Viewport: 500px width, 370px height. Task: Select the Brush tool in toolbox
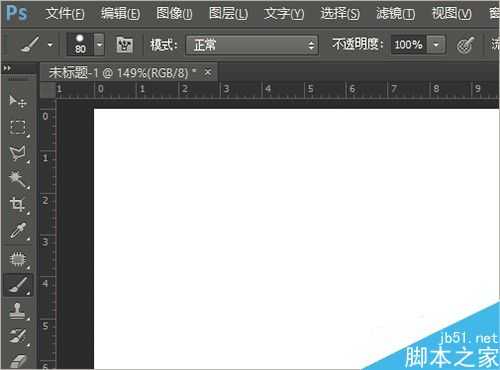[x=18, y=285]
